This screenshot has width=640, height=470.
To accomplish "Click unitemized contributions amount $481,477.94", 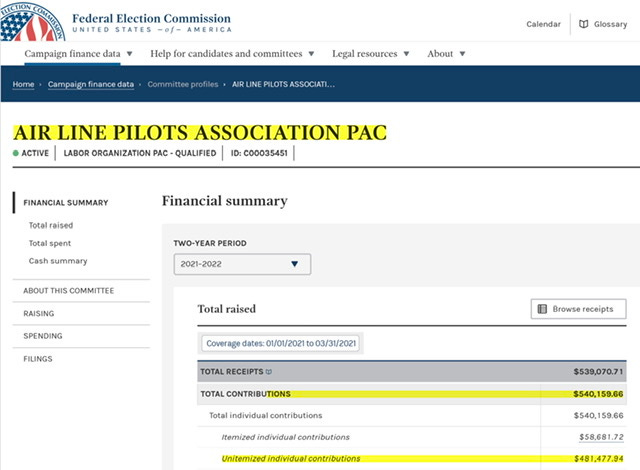I will pyautogui.click(x=599, y=459).
